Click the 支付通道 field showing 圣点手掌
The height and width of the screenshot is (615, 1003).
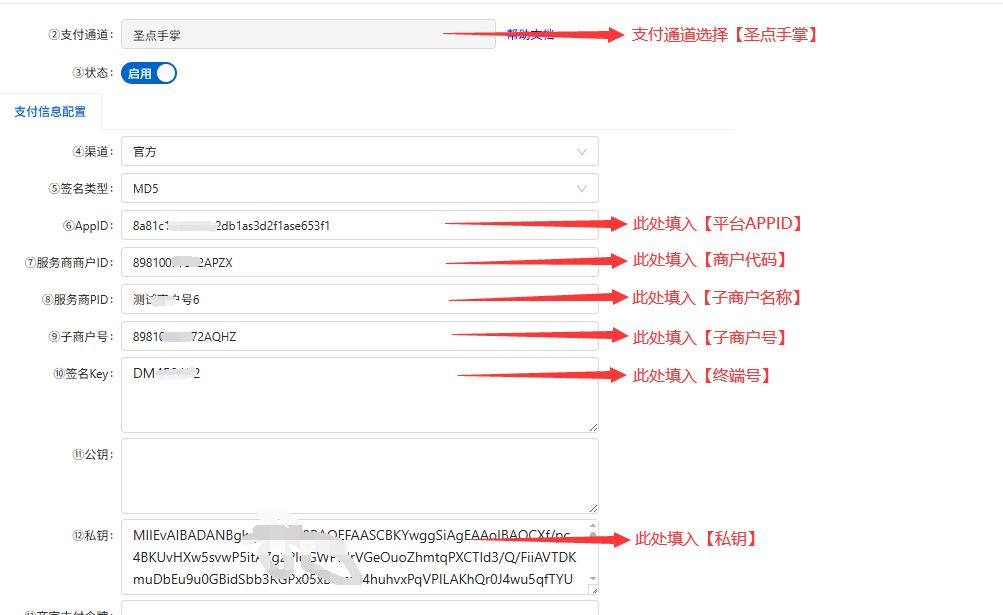(x=300, y=34)
